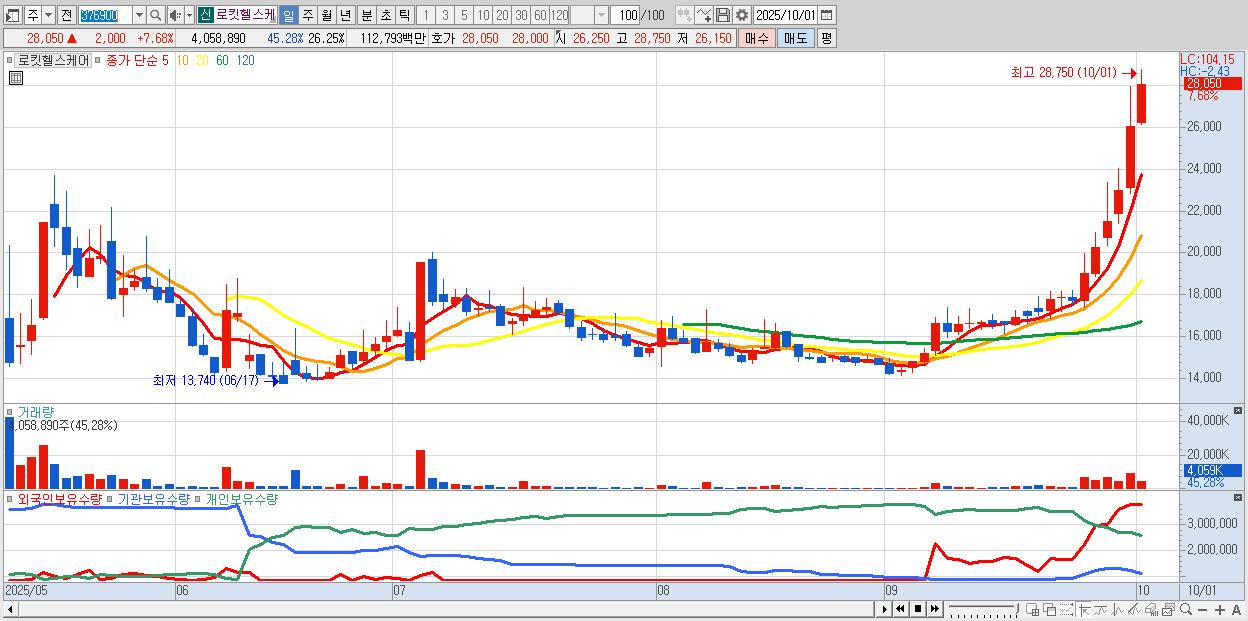Click the plus zoom-in icon in bottom toolbar

[1220, 609]
